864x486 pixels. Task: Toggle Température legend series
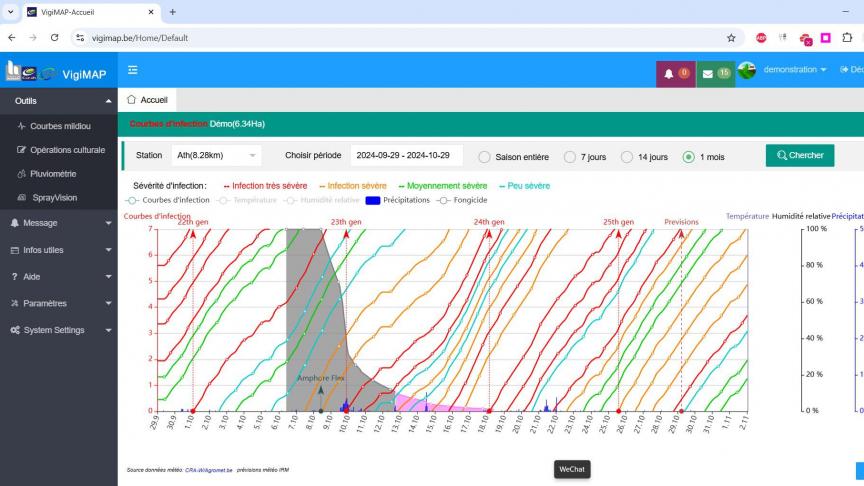point(247,200)
